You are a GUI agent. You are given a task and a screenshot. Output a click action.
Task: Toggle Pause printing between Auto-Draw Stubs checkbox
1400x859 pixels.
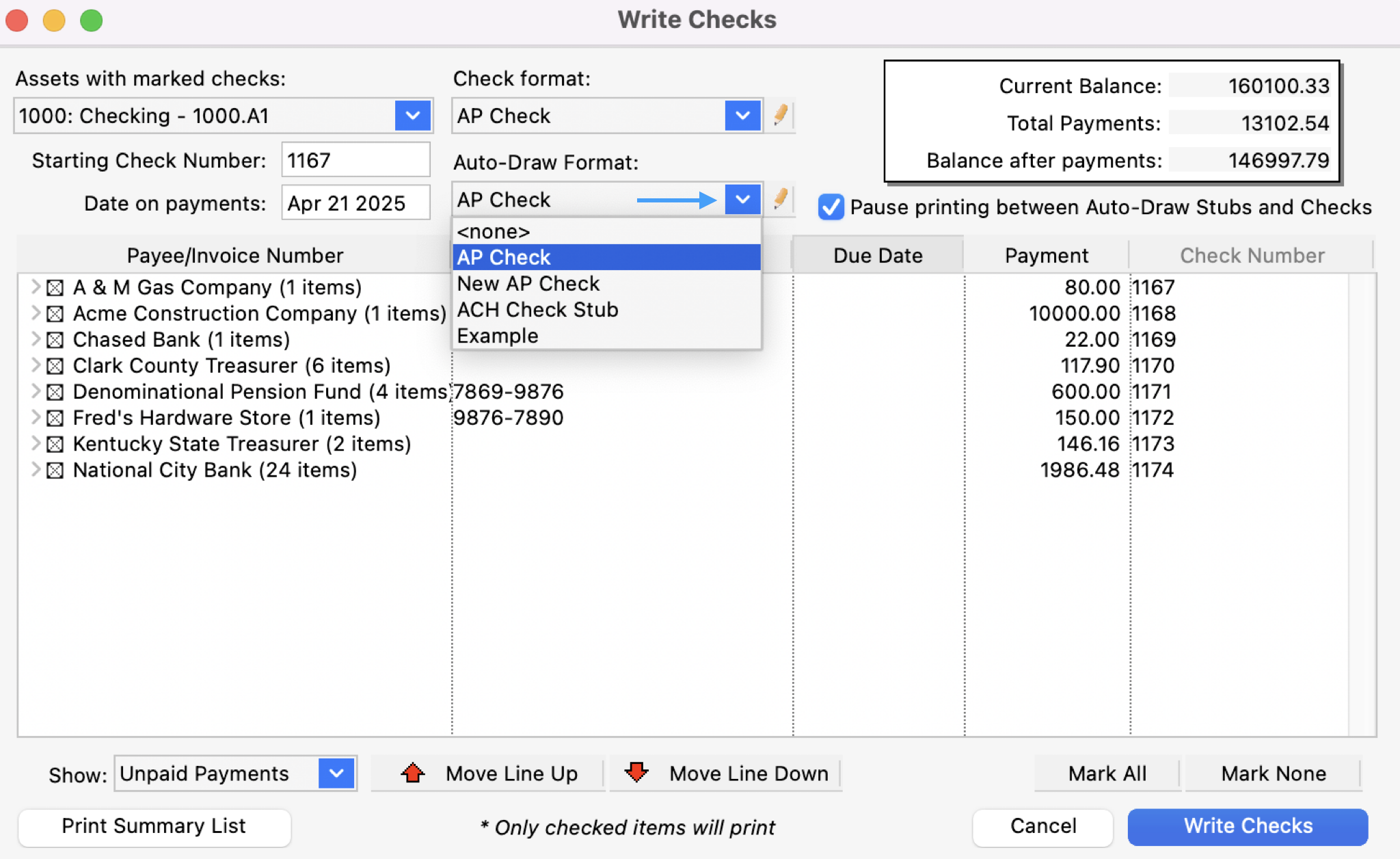click(831, 207)
